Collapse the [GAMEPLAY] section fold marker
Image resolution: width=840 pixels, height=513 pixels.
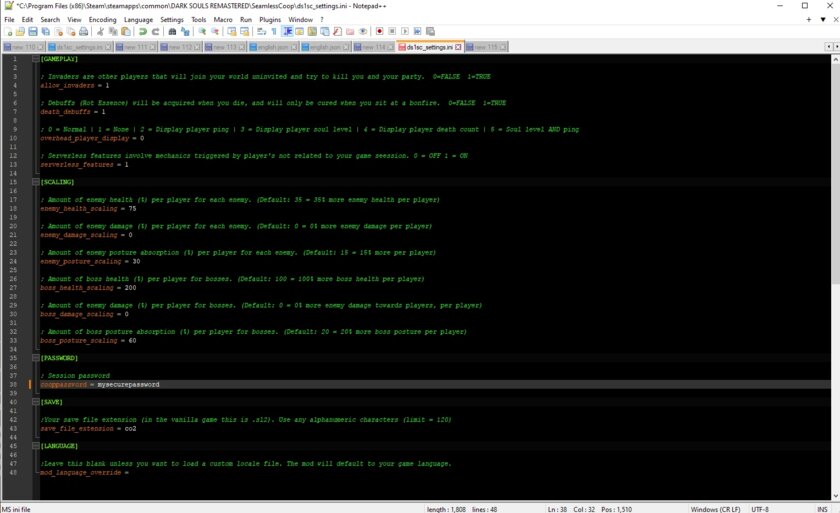pyautogui.click(x=35, y=59)
